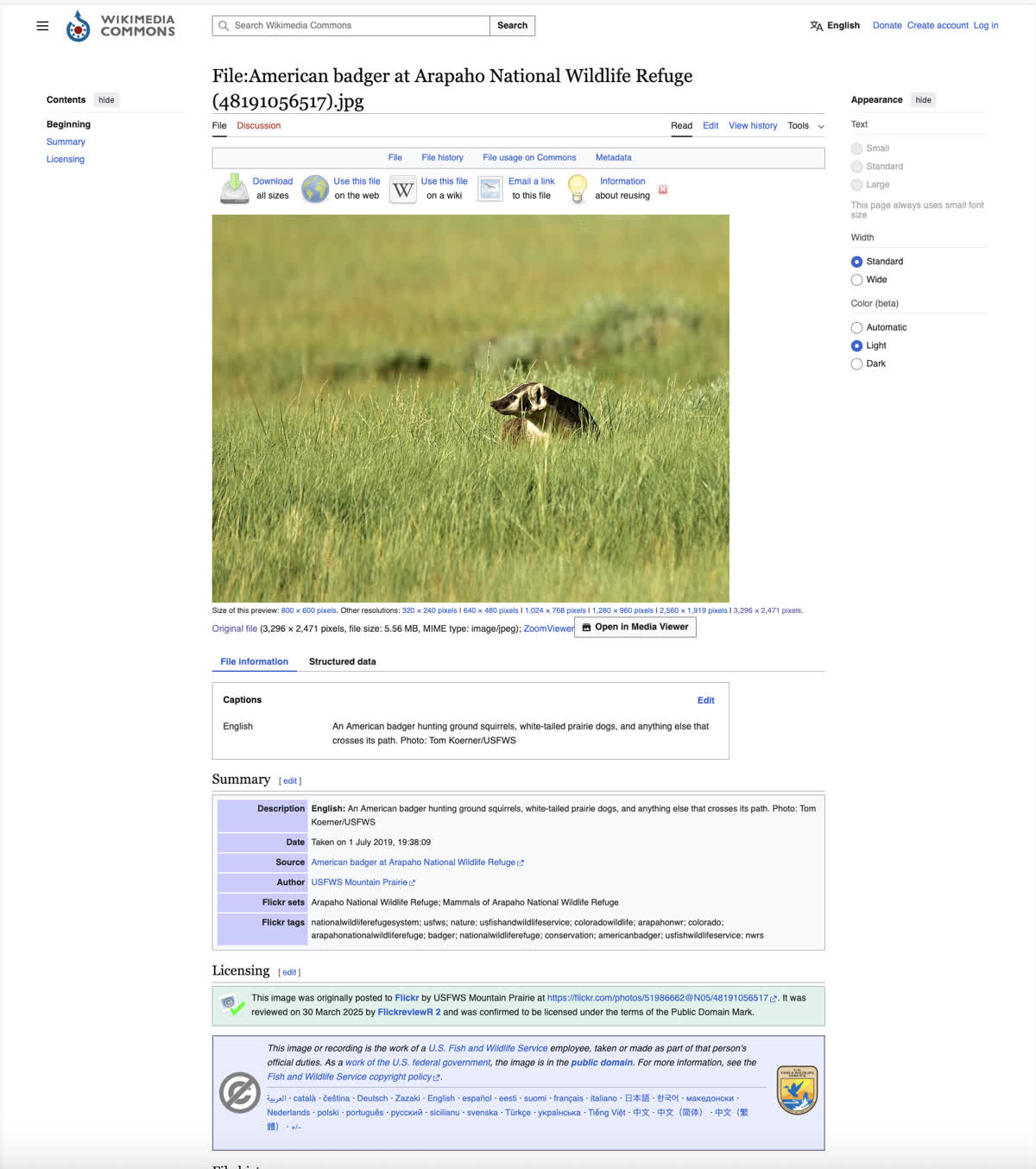Expand the Tools dropdown menu

point(805,126)
